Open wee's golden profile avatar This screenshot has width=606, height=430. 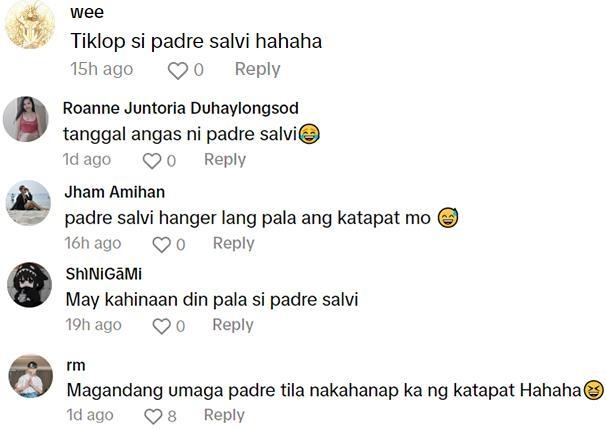(30, 24)
